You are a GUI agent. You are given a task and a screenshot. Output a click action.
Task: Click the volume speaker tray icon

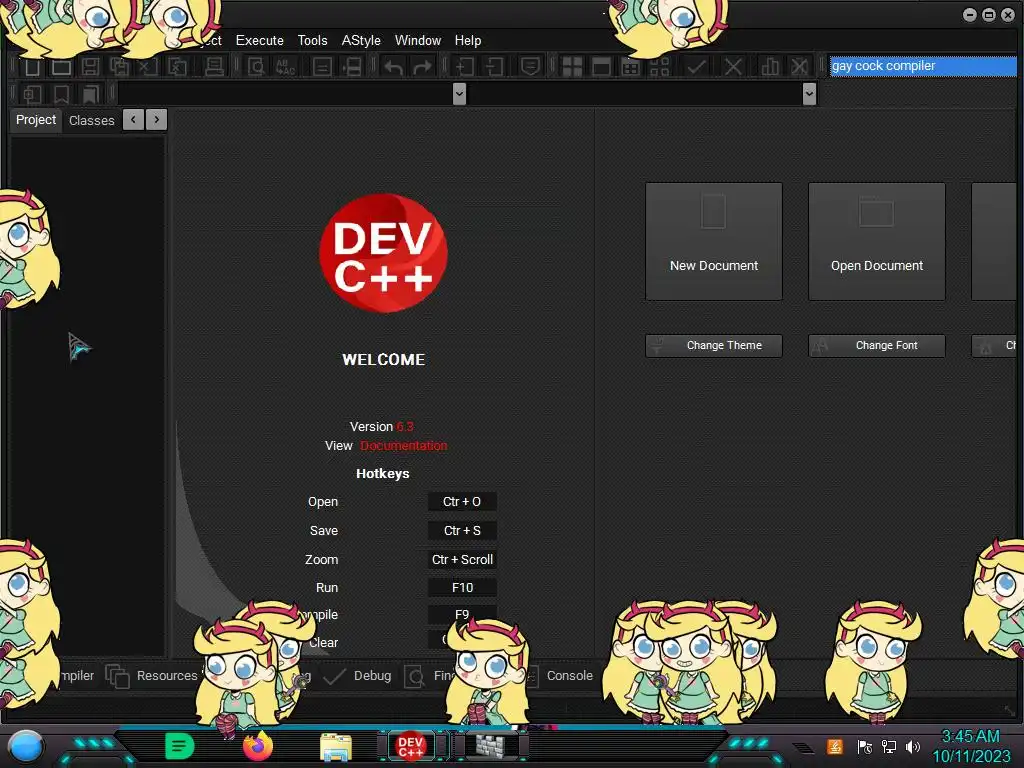coord(912,746)
